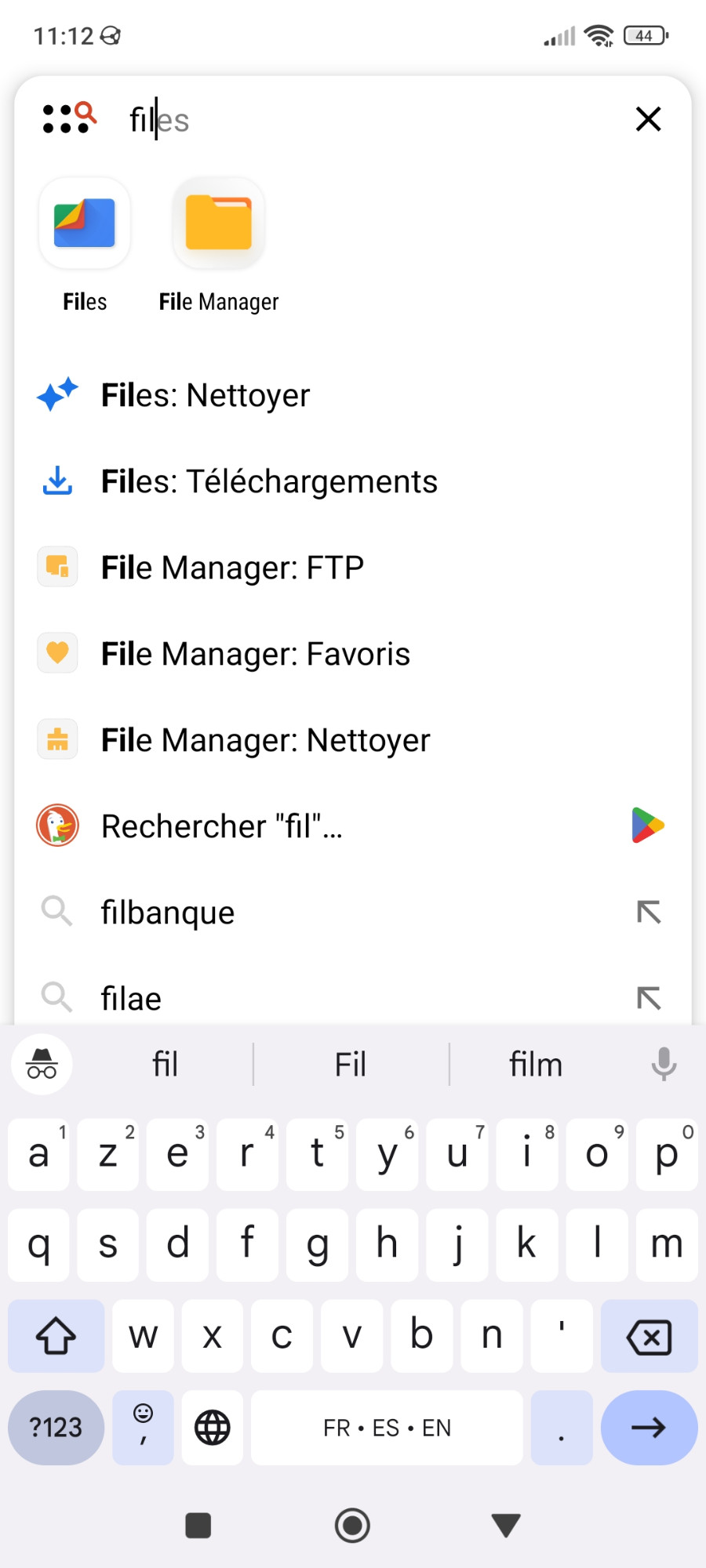
Task: Open Files: Téléchargements shortcut
Action: (269, 481)
